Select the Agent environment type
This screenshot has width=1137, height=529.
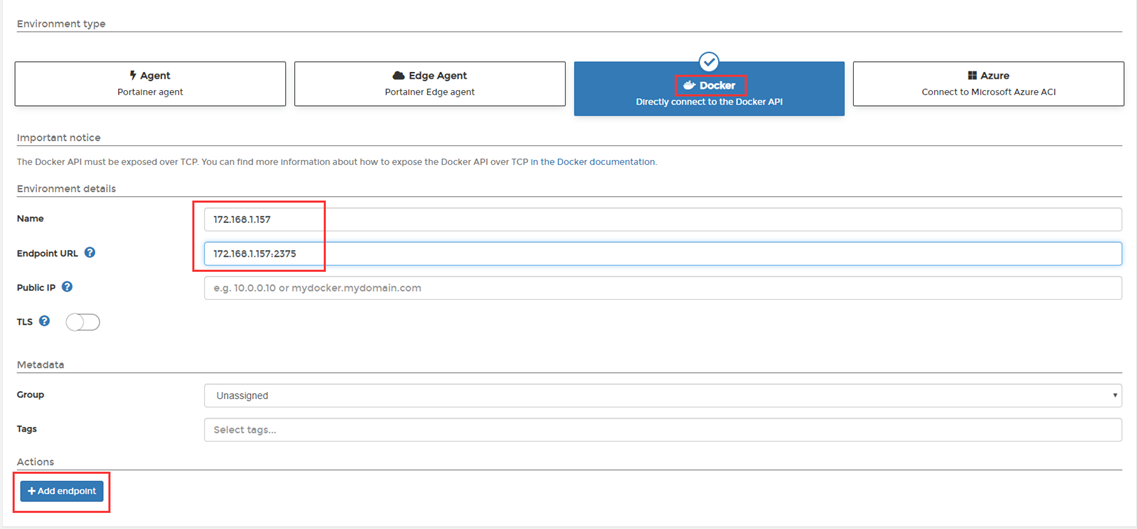tap(150, 84)
